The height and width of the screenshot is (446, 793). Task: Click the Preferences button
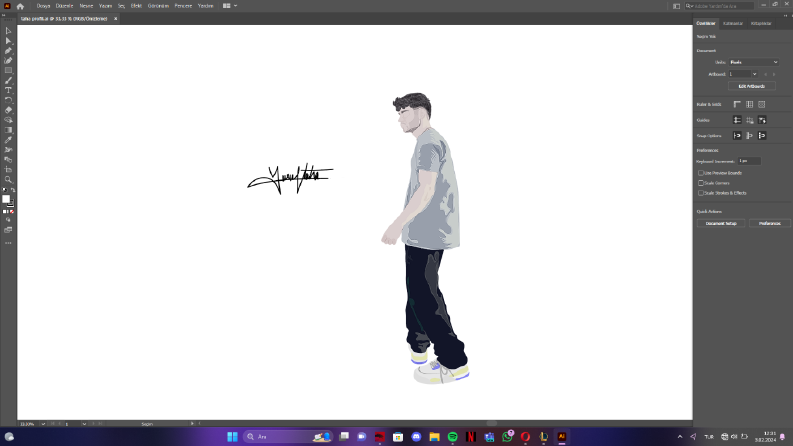(x=769, y=224)
